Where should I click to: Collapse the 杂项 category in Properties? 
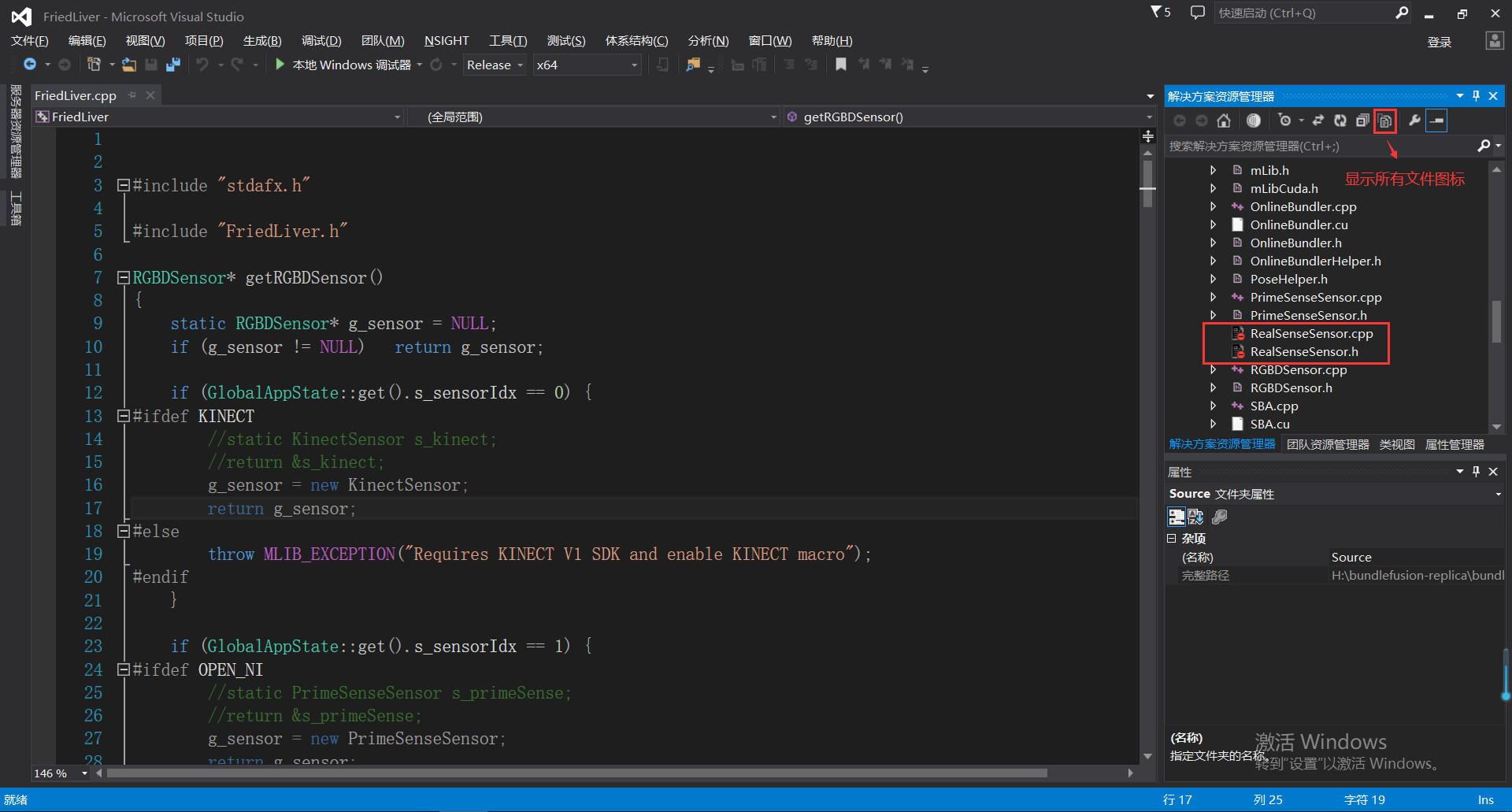coord(1171,539)
